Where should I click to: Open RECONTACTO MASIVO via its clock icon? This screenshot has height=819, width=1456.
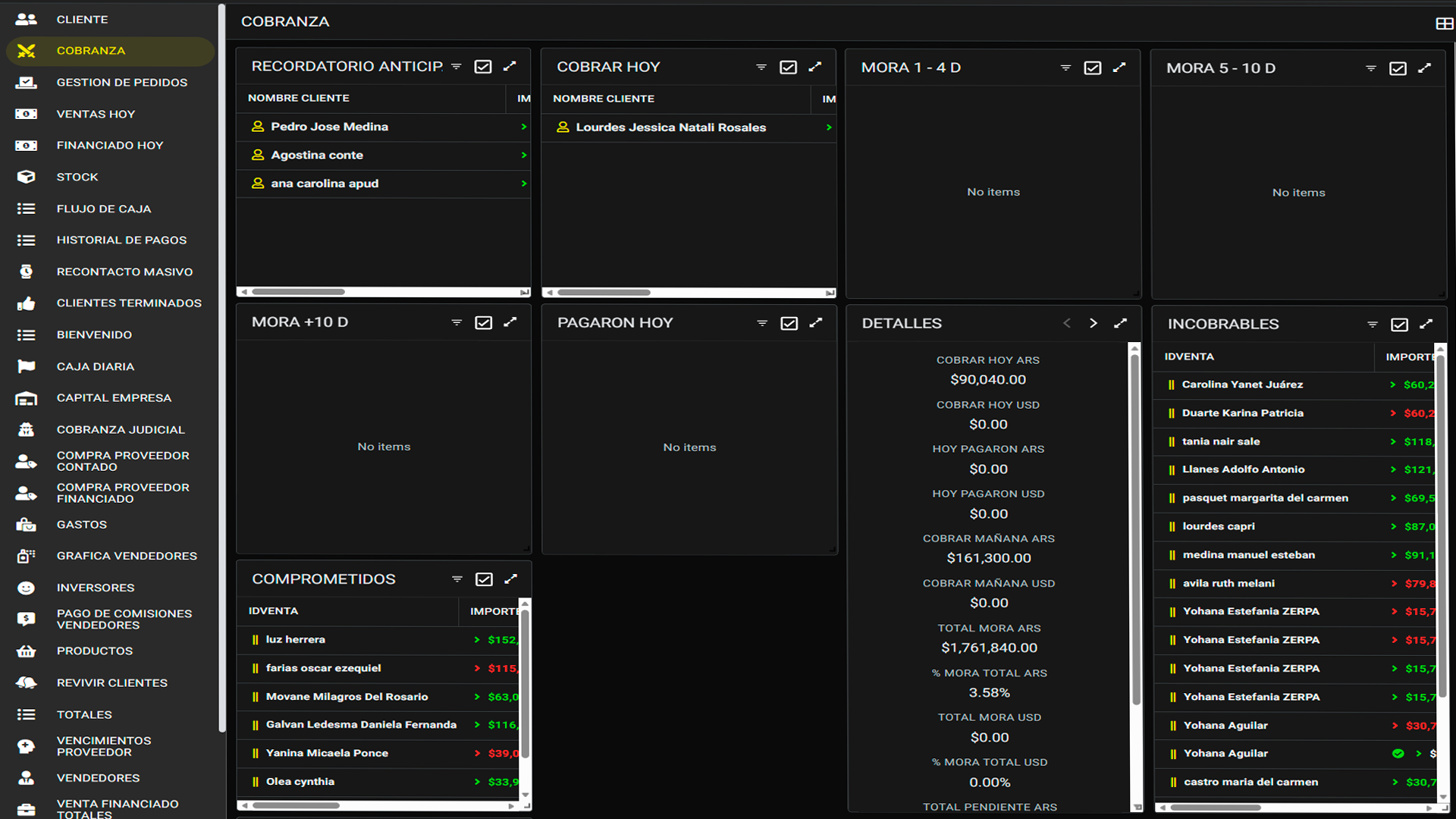coord(27,271)
